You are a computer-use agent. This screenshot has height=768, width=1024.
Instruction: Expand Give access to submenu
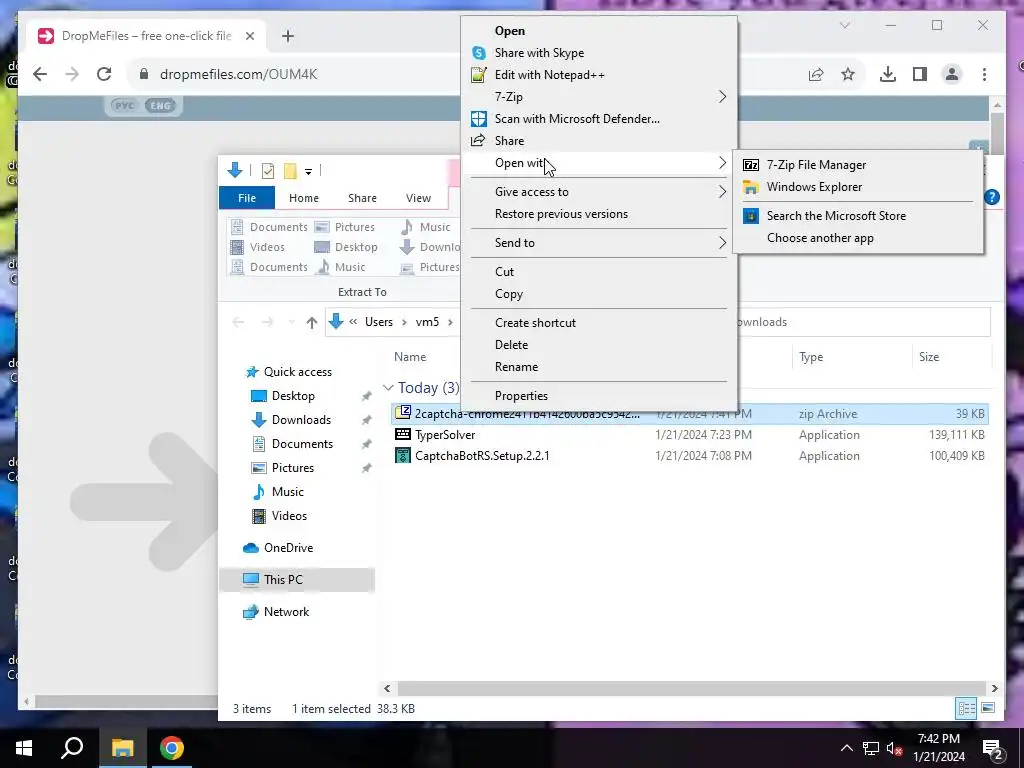tap(599, 192)
